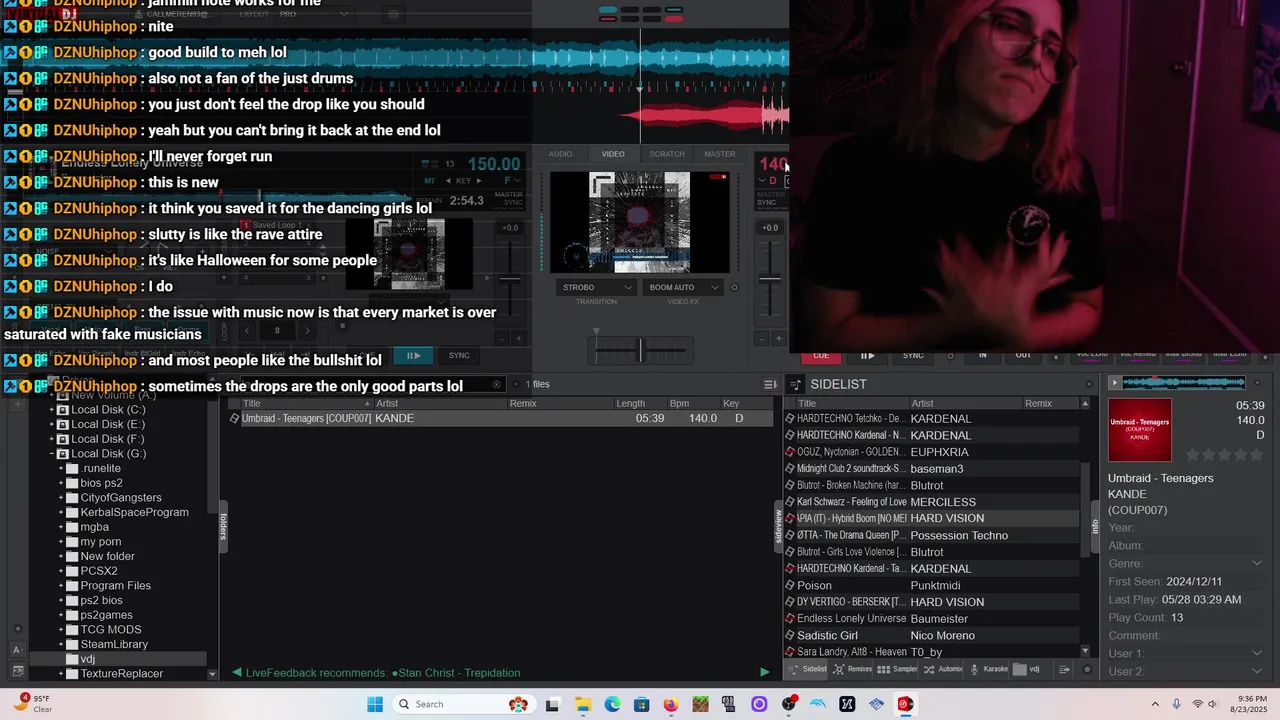The height and width of the screenshot is (720, 1280).
Task: Expand Local Disk (E:) tree node
Action: 50,424
